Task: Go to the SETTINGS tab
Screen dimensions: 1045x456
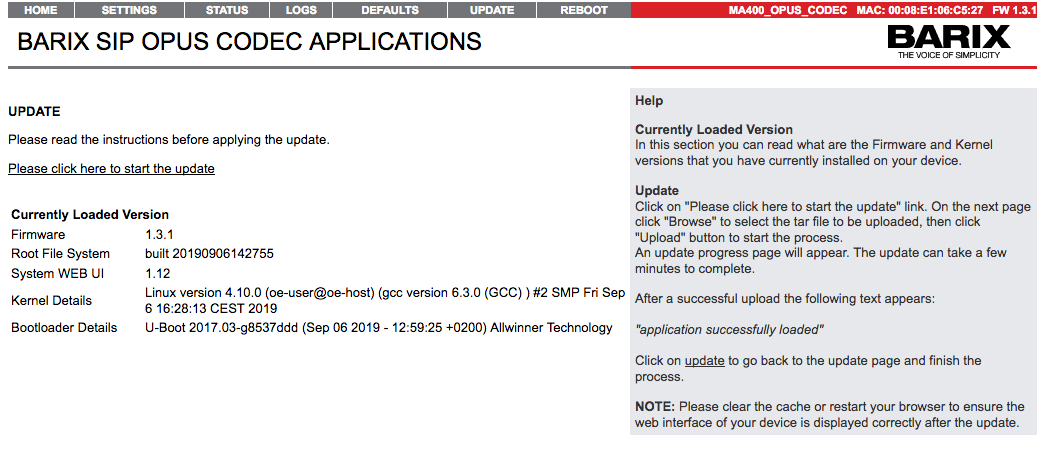Action: click(x=129, y=10)
